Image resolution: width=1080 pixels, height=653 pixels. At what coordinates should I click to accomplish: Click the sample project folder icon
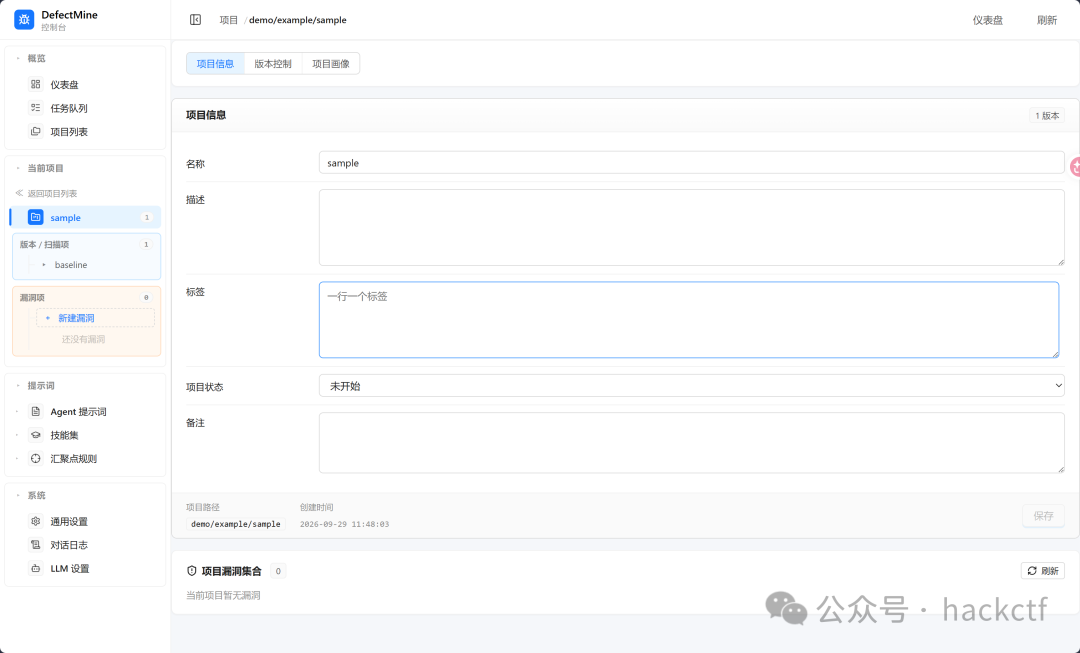click(x=36, y=217)
